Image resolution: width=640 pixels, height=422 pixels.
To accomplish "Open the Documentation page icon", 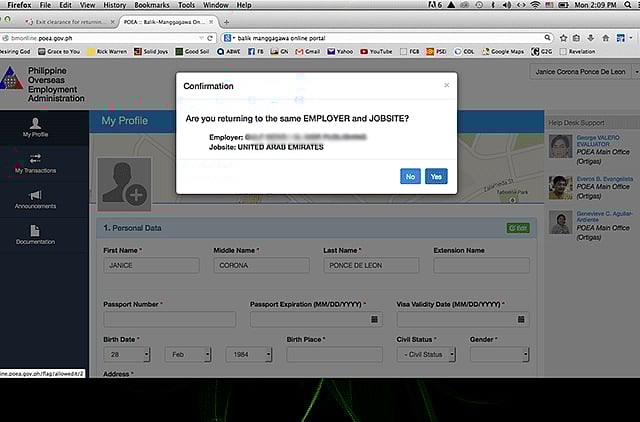I will pyautogui.click(x=35, y=230).
